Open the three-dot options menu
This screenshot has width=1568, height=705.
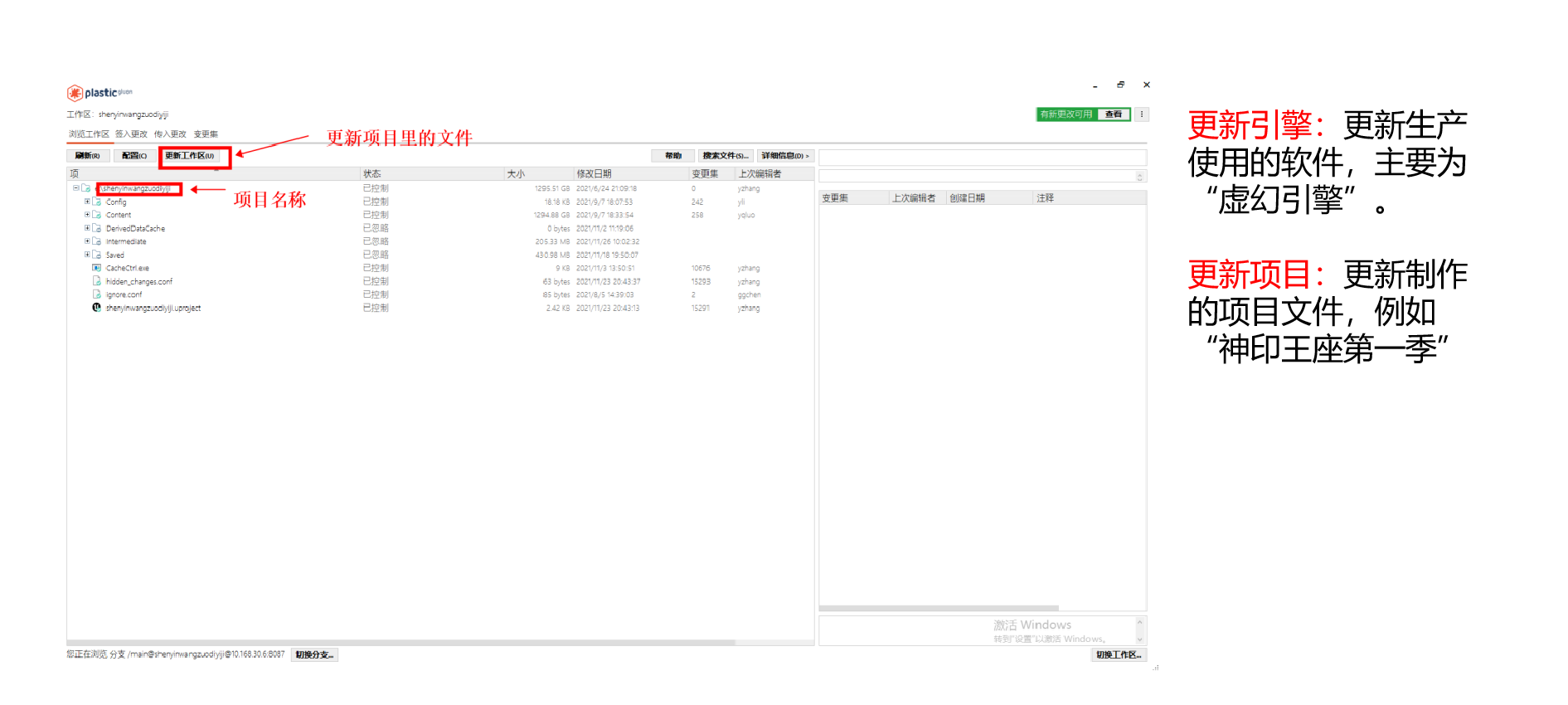[1142, 114]
